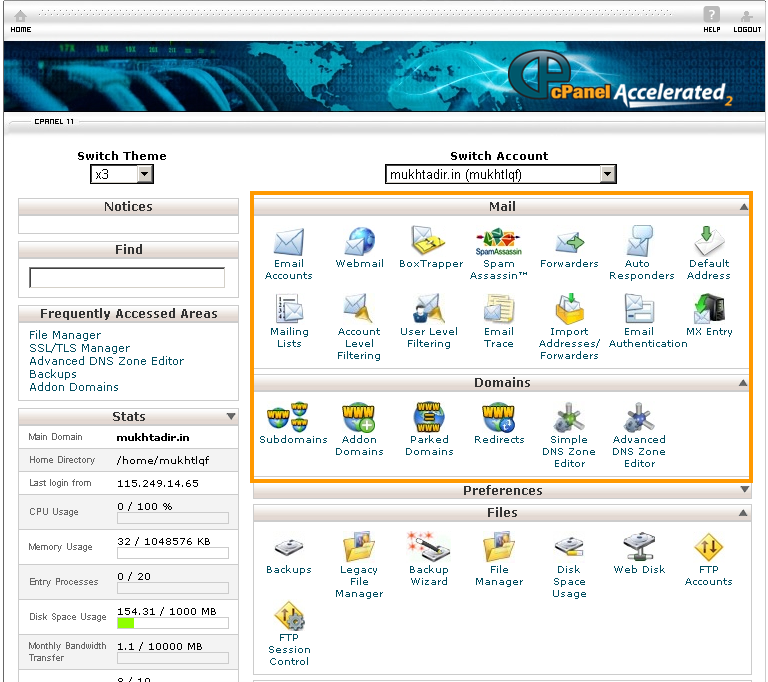The width and height of the screenshot is (768, 682).
Task: Open the Forwarders icon
Action: [x=569, y=243]
